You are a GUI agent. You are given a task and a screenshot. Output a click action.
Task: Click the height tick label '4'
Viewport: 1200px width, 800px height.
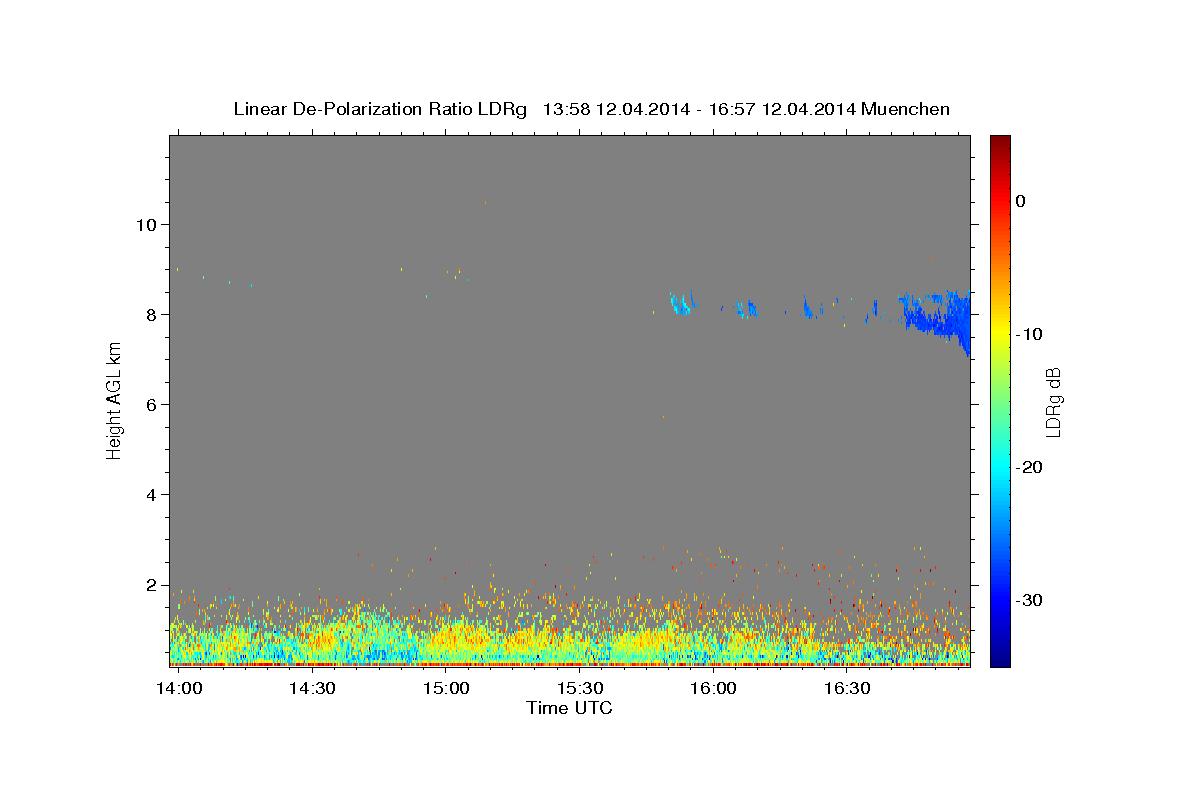coord(151,495)
